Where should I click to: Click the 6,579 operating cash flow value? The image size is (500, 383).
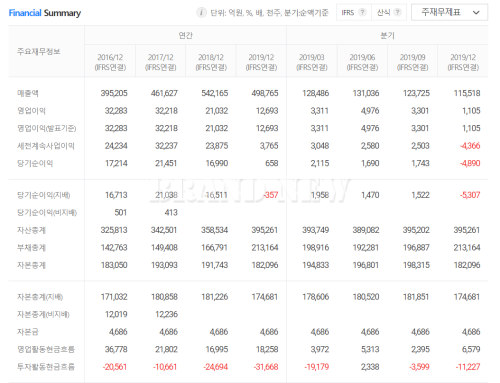[x=471, y=349]
